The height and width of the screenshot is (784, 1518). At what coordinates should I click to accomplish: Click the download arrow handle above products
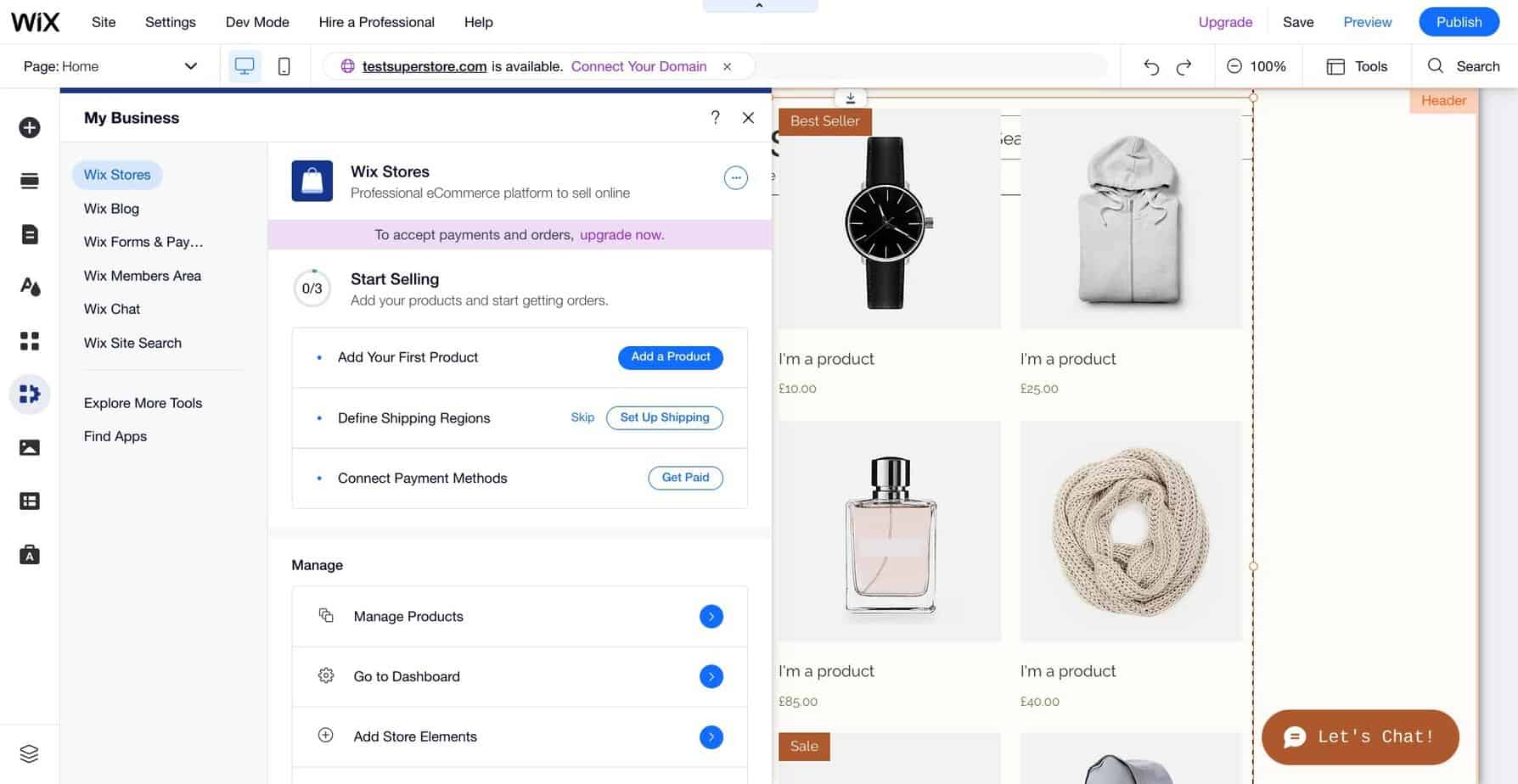click(x=851, y=98)
